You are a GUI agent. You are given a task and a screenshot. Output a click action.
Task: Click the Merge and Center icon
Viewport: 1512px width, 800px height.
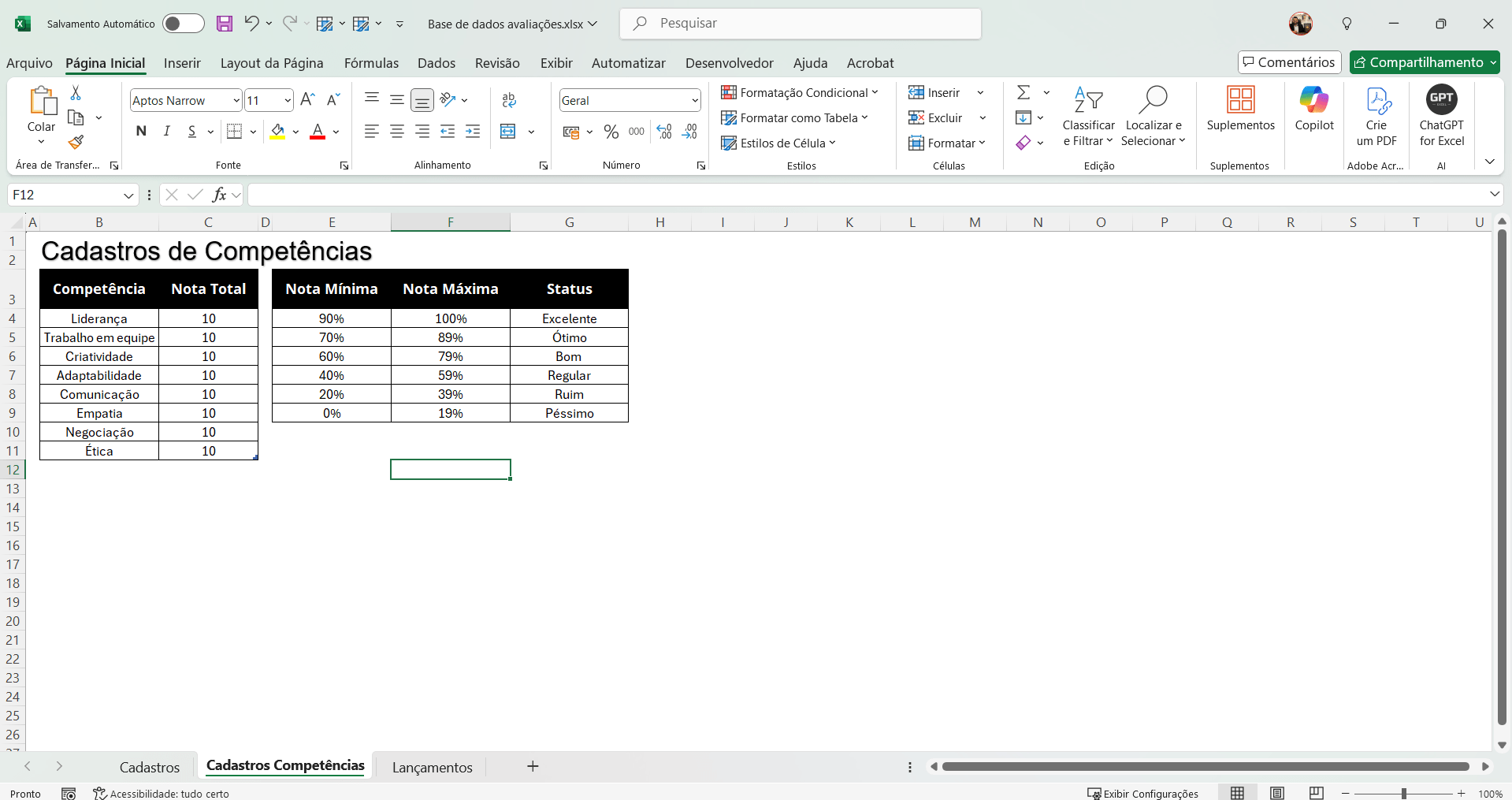[x=508, y=132]
